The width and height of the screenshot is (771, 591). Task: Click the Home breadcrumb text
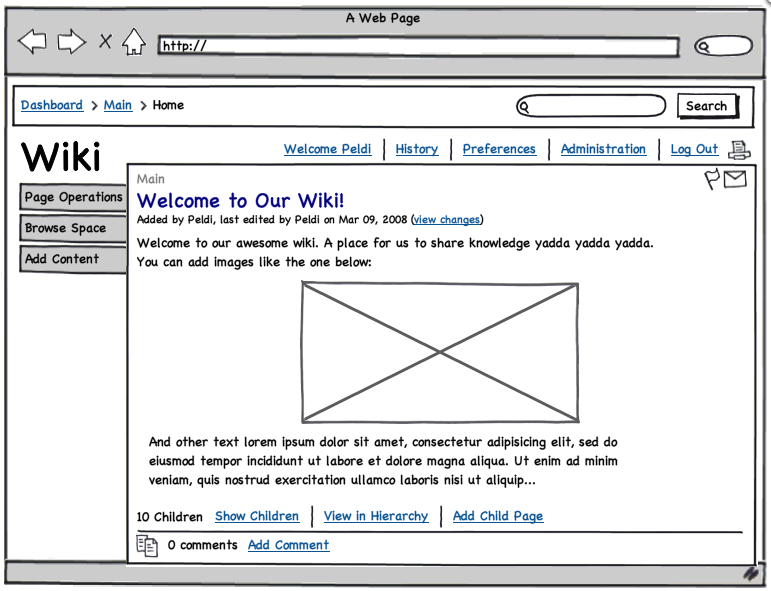[x=168, y=105]
